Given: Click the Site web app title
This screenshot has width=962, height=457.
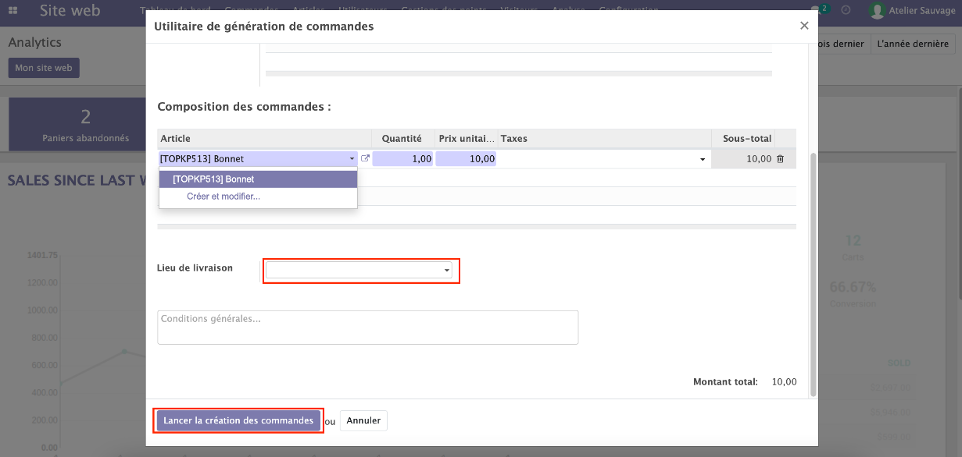Looking at the screenshot, I should pyautogui.click(x=70, y=10).
